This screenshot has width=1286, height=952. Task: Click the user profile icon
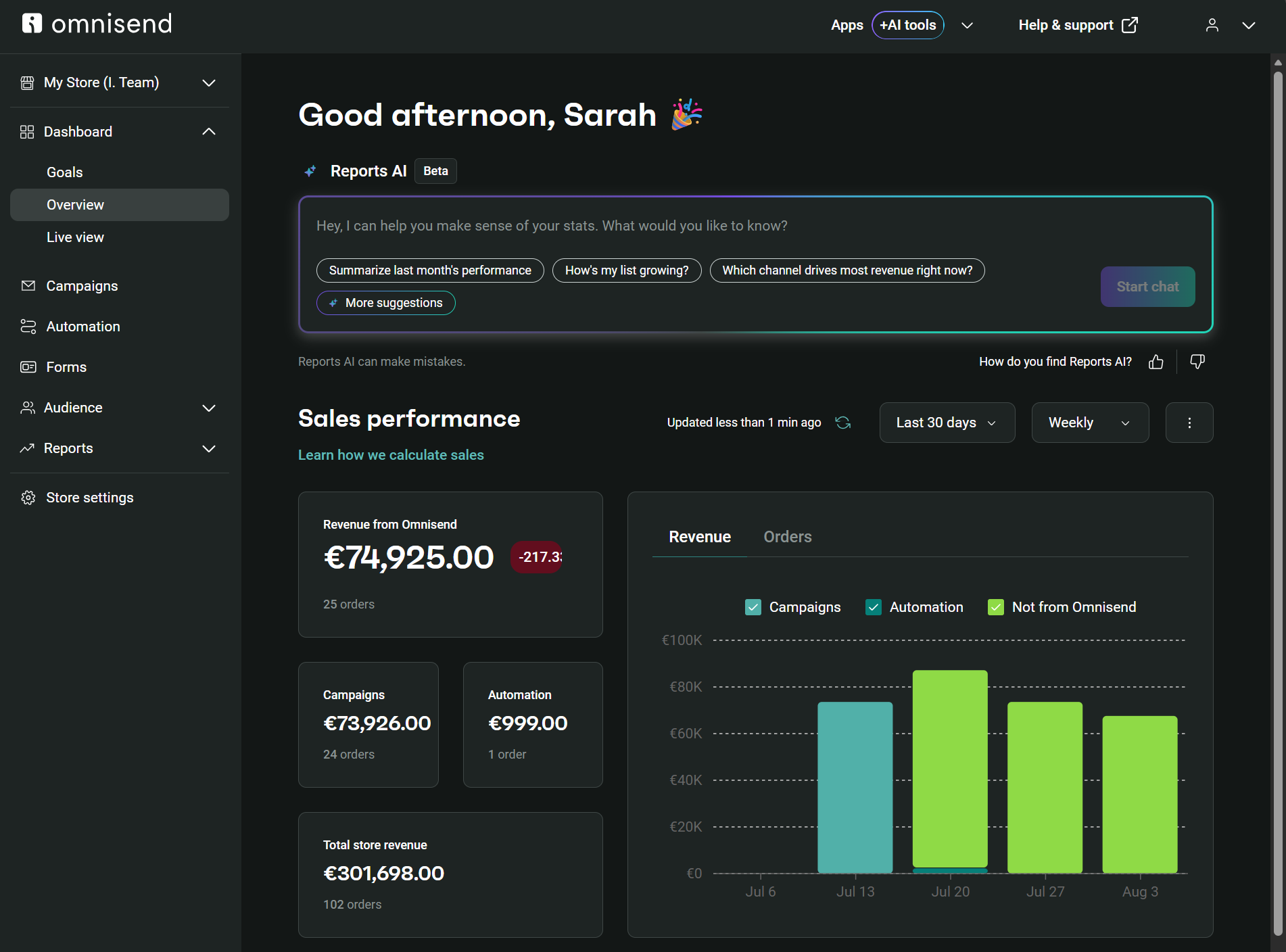pyautogui.click(x=1212, y=25)
